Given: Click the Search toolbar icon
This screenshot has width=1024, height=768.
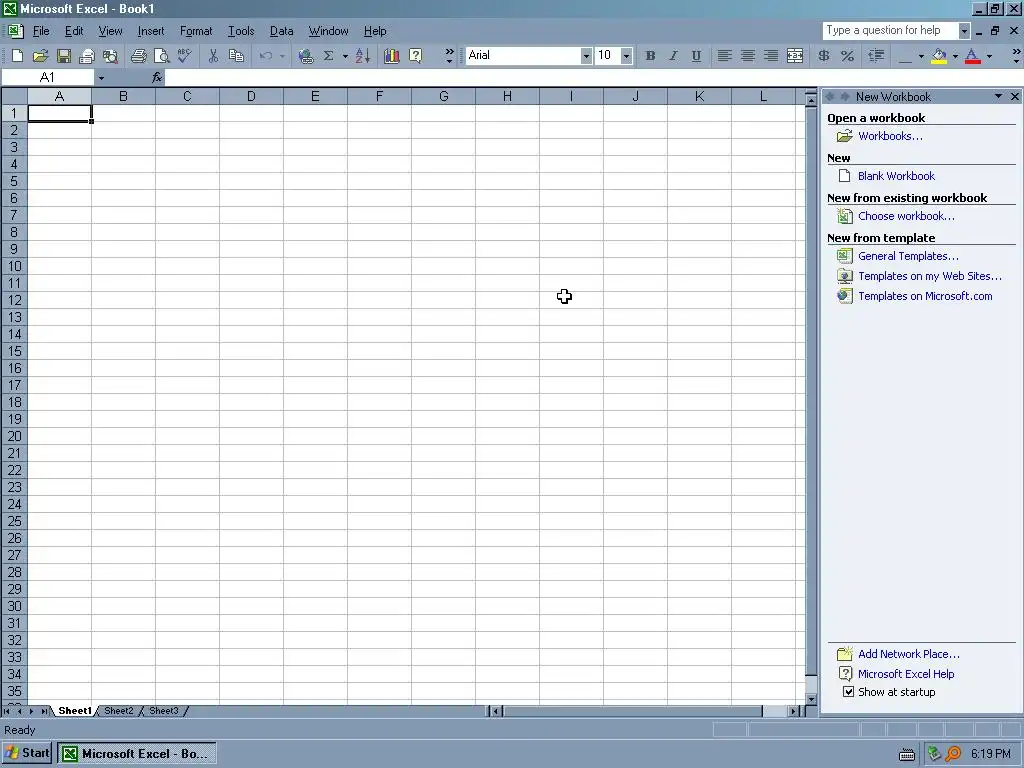Looking at the screenshot, I should coord(110,56).
